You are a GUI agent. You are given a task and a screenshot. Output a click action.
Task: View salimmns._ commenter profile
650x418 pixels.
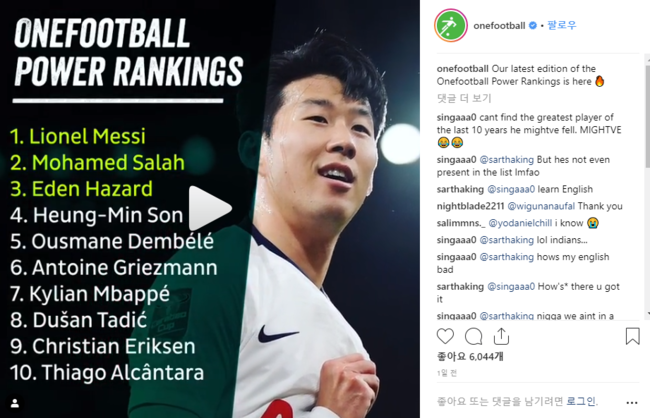pyautogui.click(x=461, y=223)
